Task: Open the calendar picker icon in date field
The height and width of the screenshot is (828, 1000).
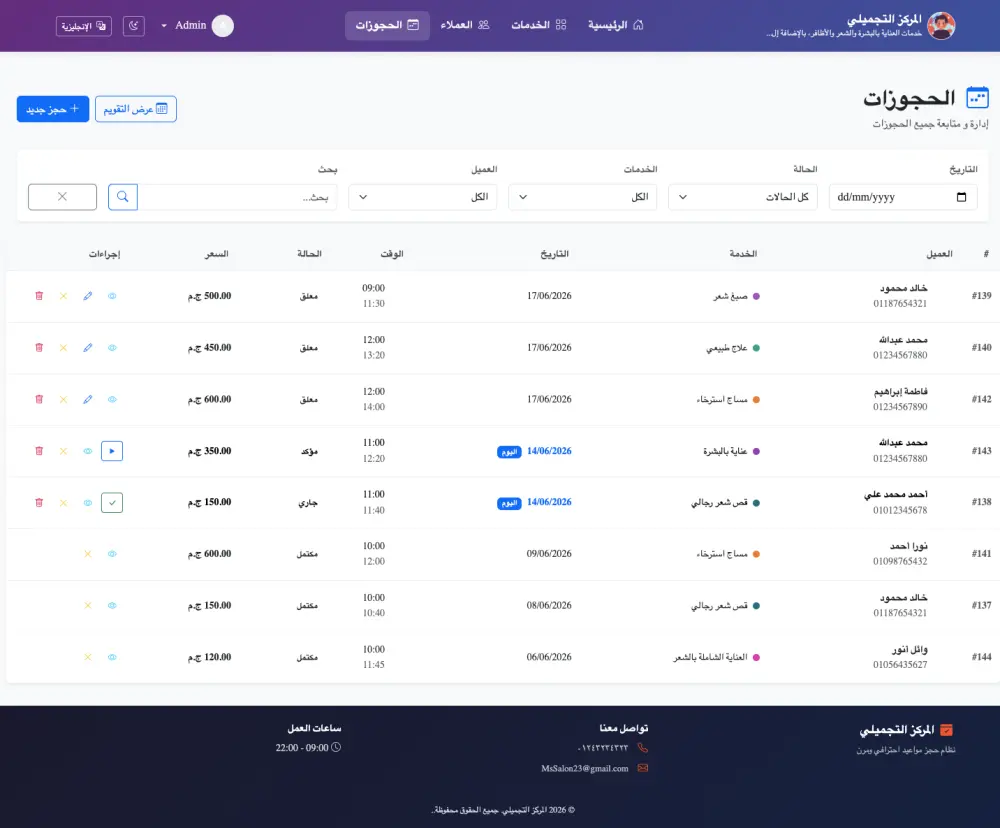Action: click(x=962, y=197)
